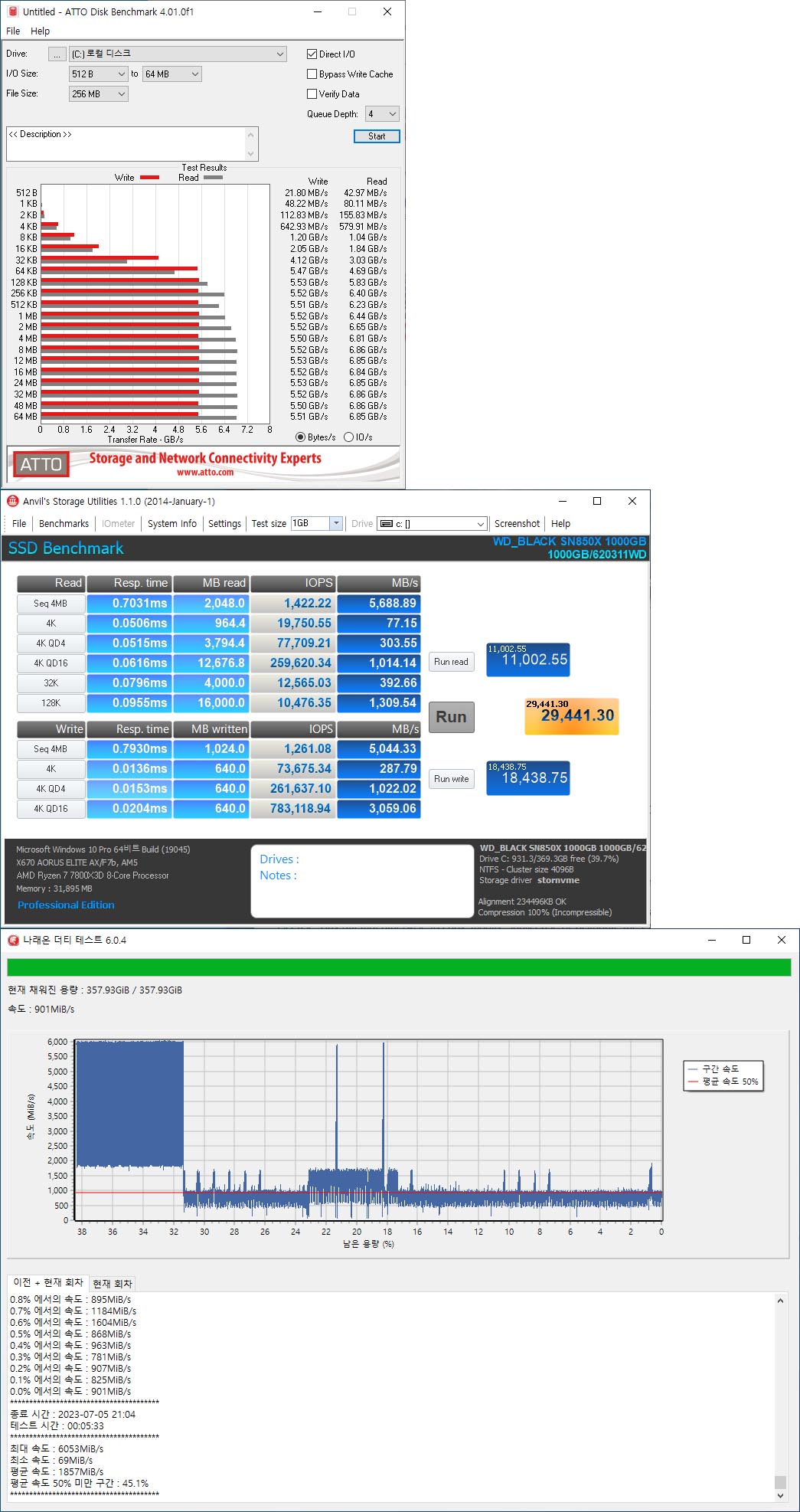
Task: Switch to the current run log tab
Action: 113,1284
